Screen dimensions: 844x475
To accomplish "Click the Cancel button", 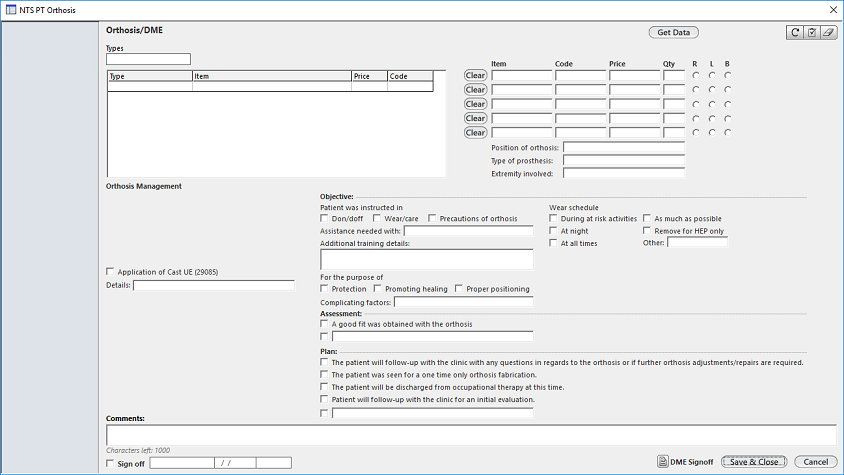I will pyautogui.click(x=815, y=462).
